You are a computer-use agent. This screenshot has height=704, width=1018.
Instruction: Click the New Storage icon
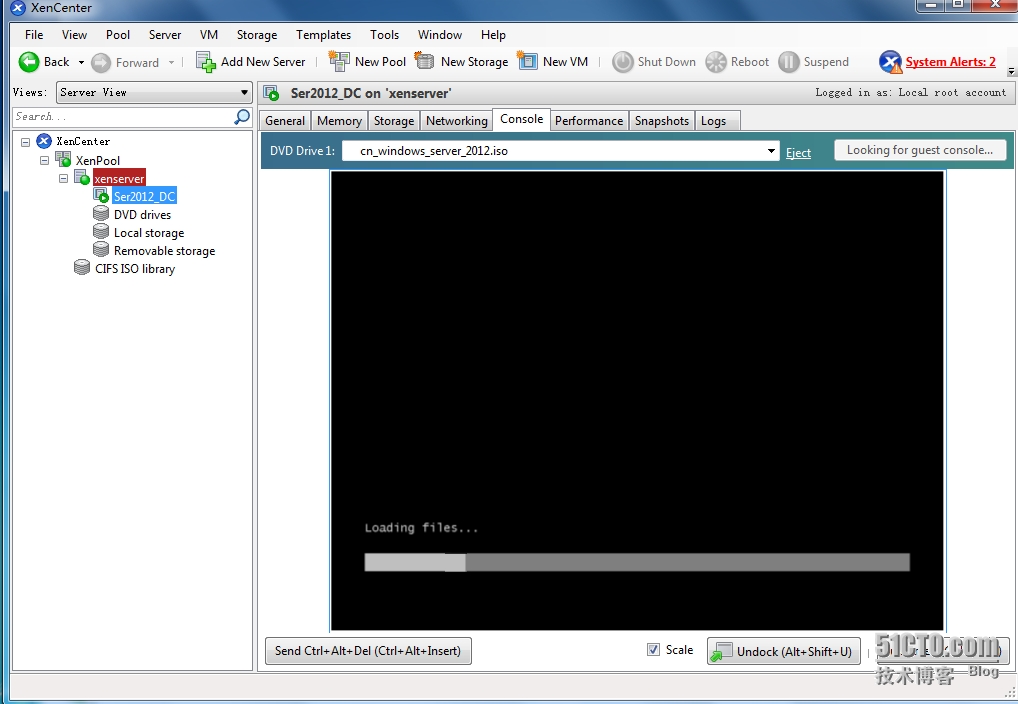[424, 60]
